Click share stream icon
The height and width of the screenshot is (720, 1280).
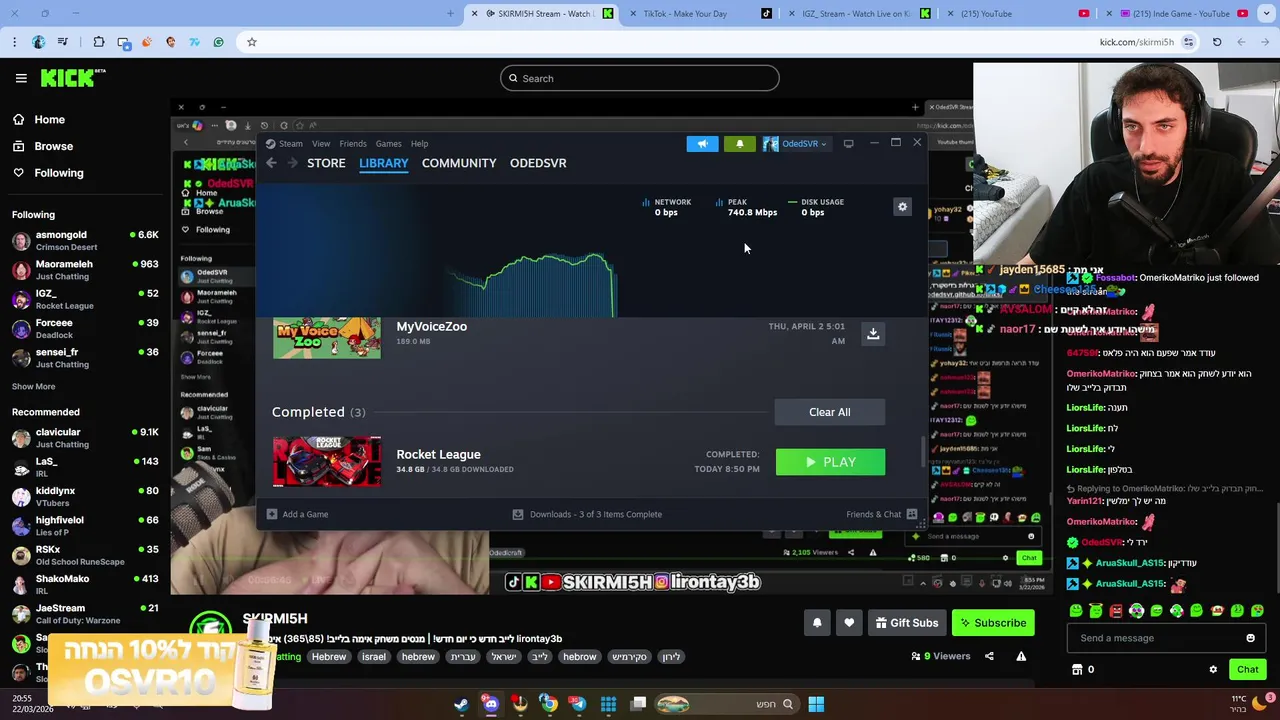pyautogui.click(x=989, y=656)
